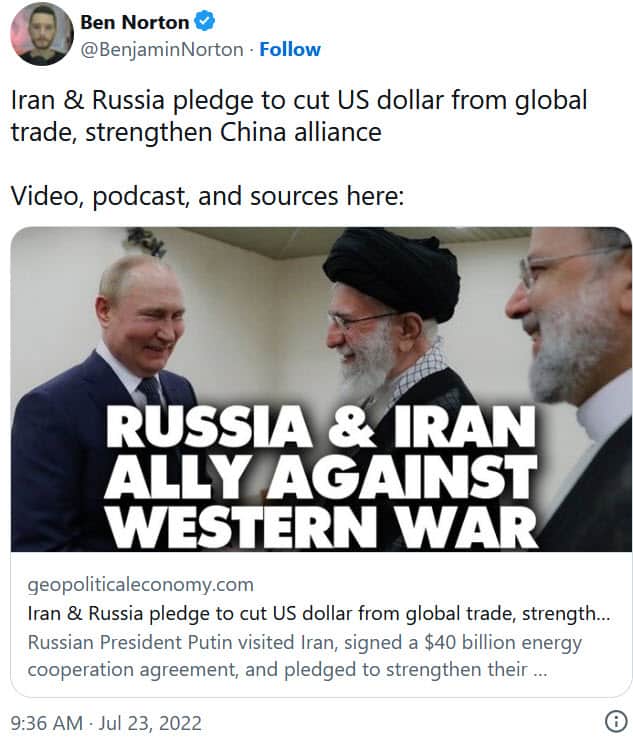633x740 pixels.
Task: Click card description about $40 billion energy
Action: pos(305,656)
